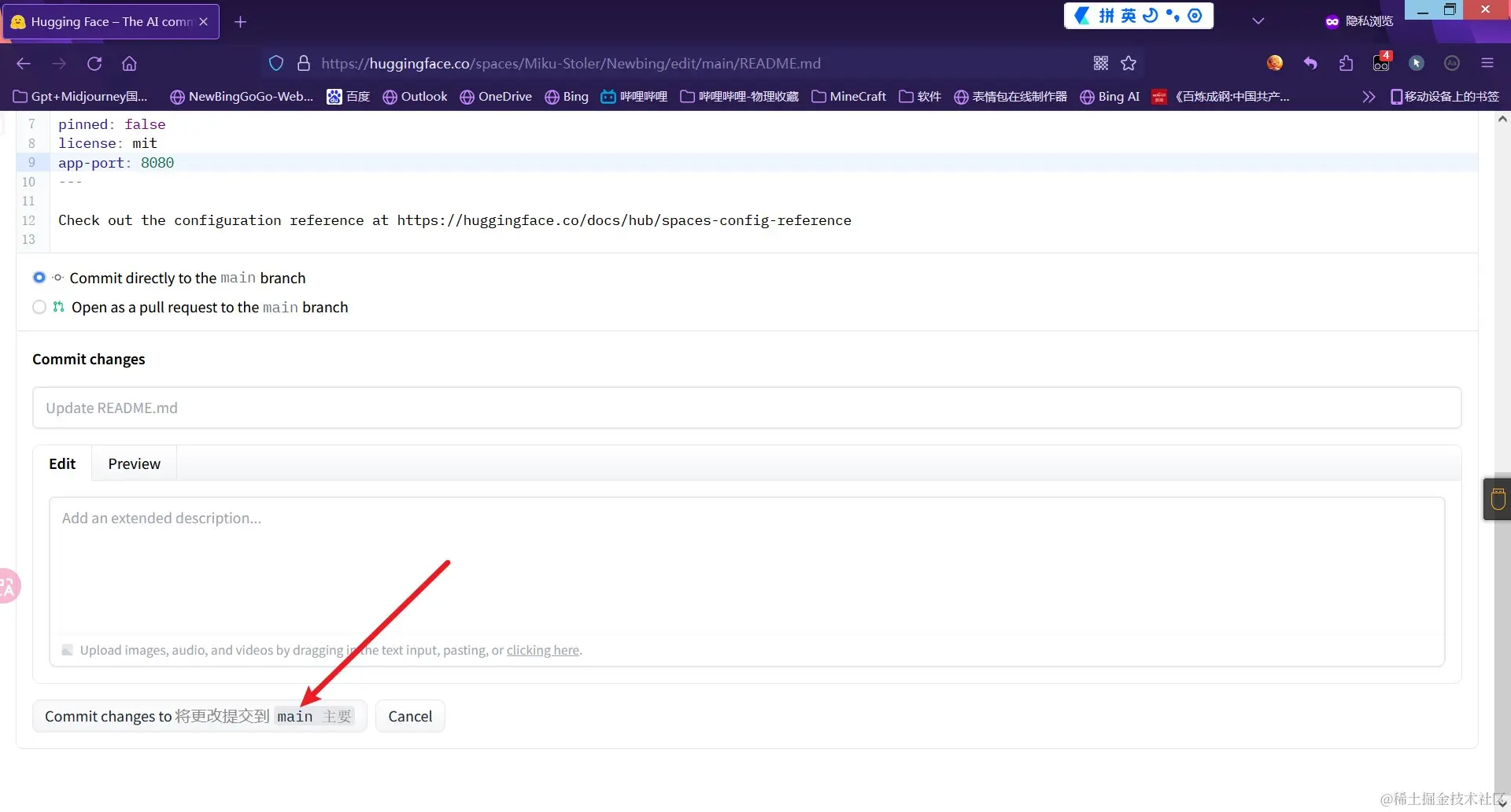Click the padlock site security icon

coord(304,64)
